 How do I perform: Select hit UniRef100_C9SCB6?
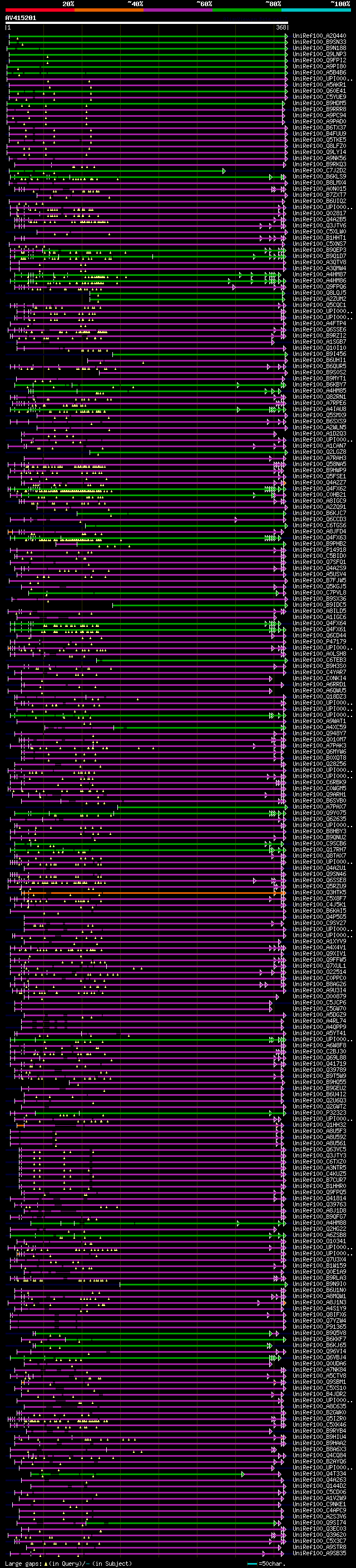coord(319,844)
